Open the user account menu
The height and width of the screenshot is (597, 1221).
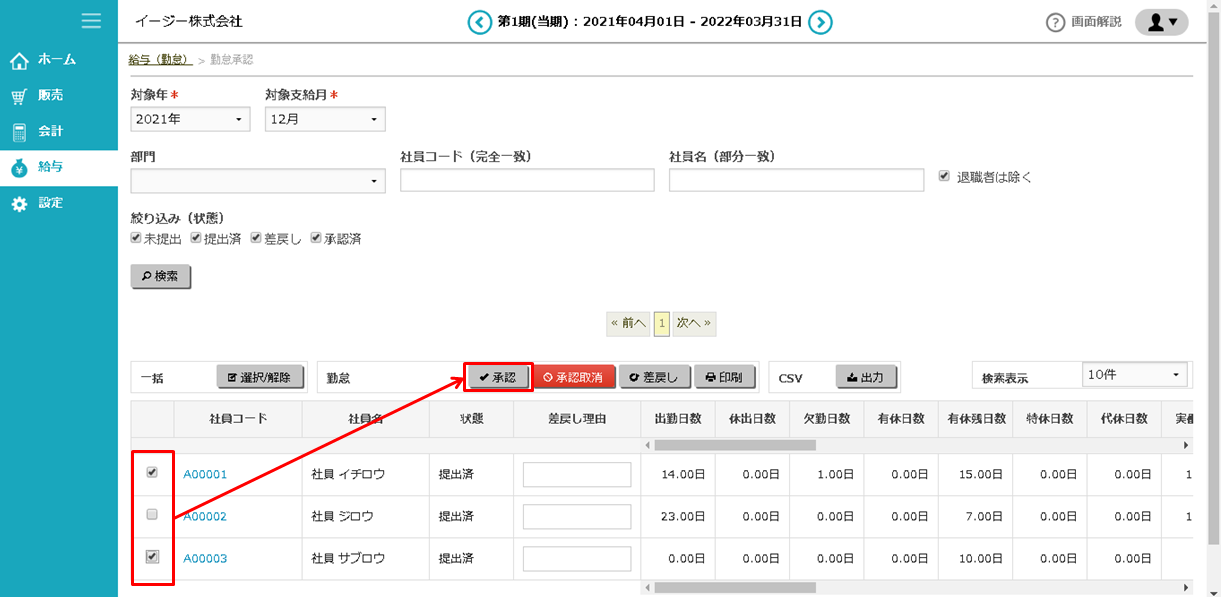(x=1161, y=22)
